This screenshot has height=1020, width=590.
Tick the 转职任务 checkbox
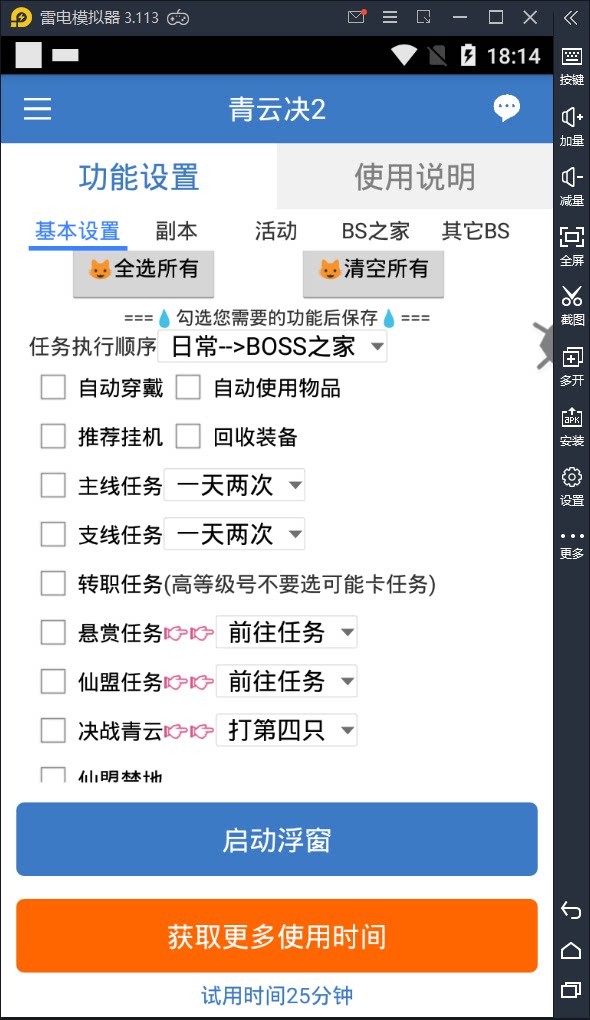pos(53,584)
